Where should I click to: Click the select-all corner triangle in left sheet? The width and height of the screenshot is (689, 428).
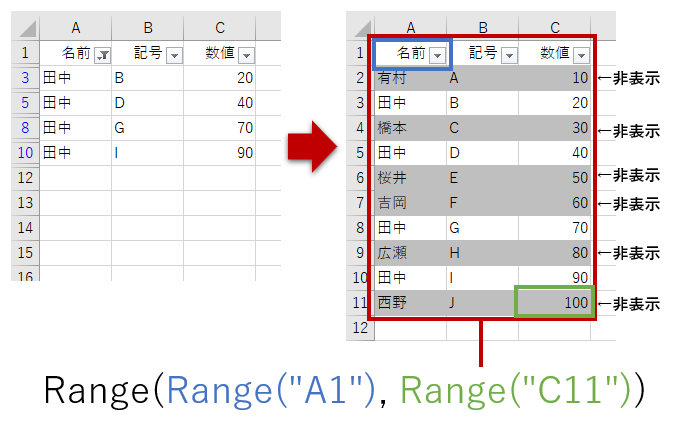[x=27, y=29]
